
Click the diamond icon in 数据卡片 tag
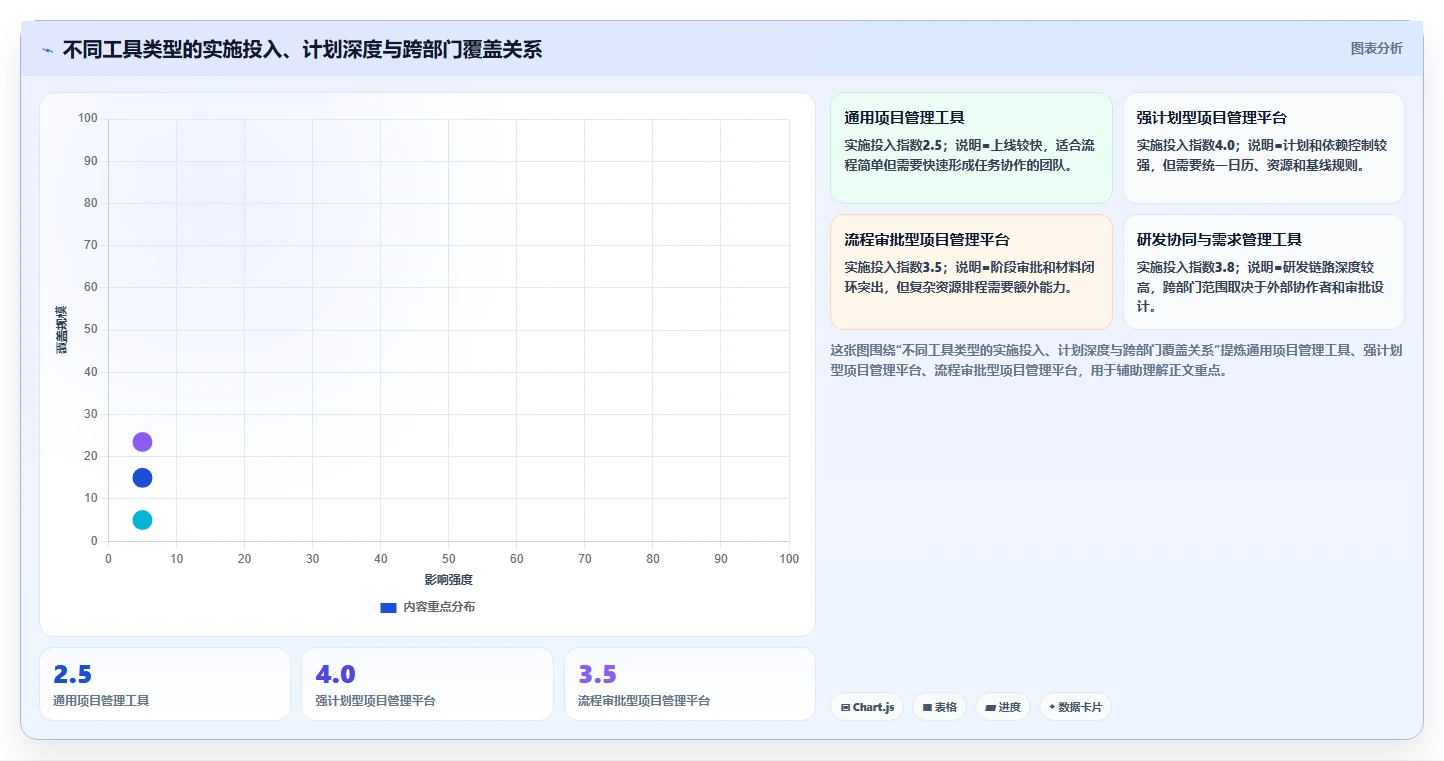point(1052,707)
